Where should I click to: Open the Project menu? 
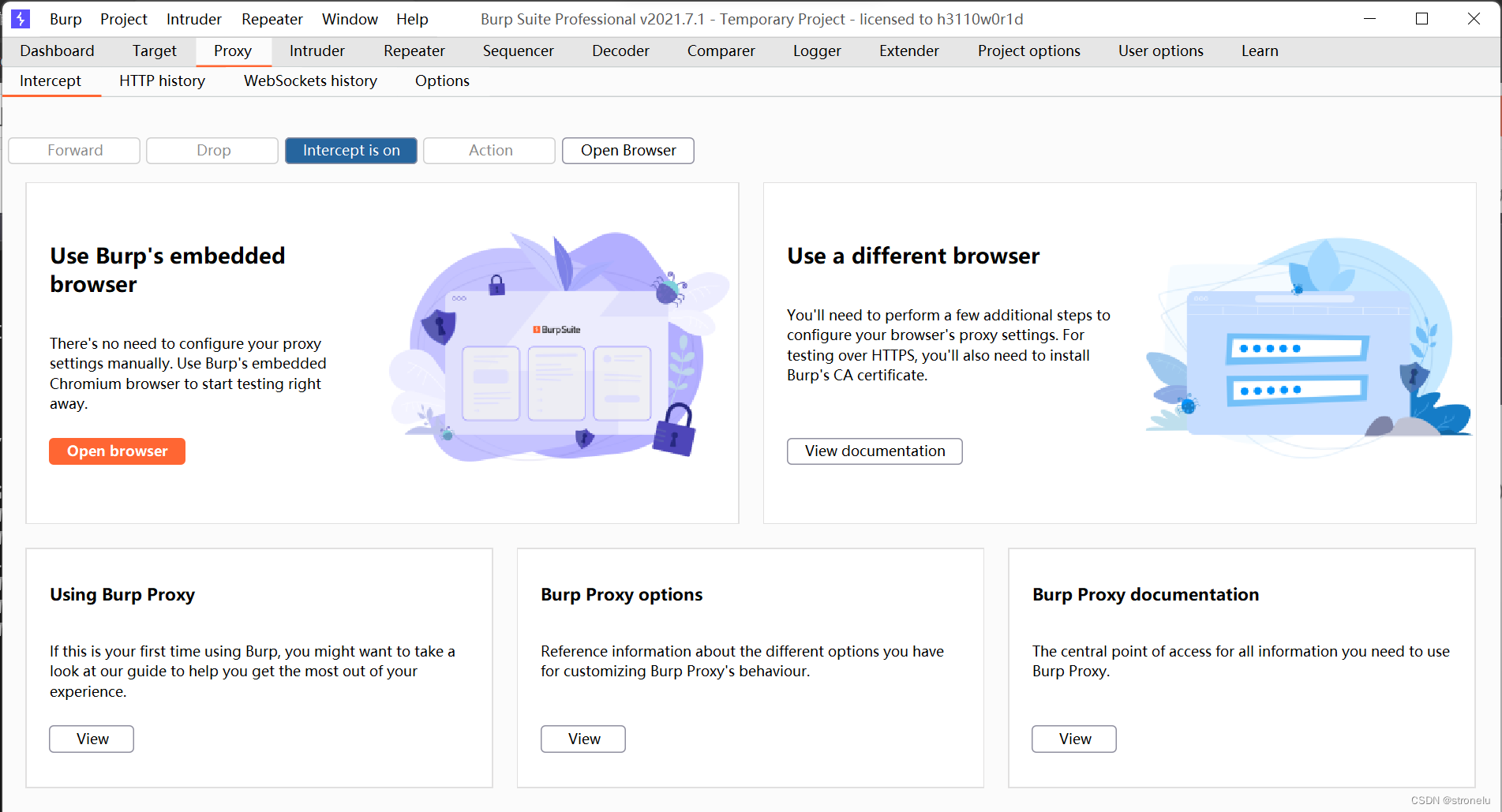[124, 19]
